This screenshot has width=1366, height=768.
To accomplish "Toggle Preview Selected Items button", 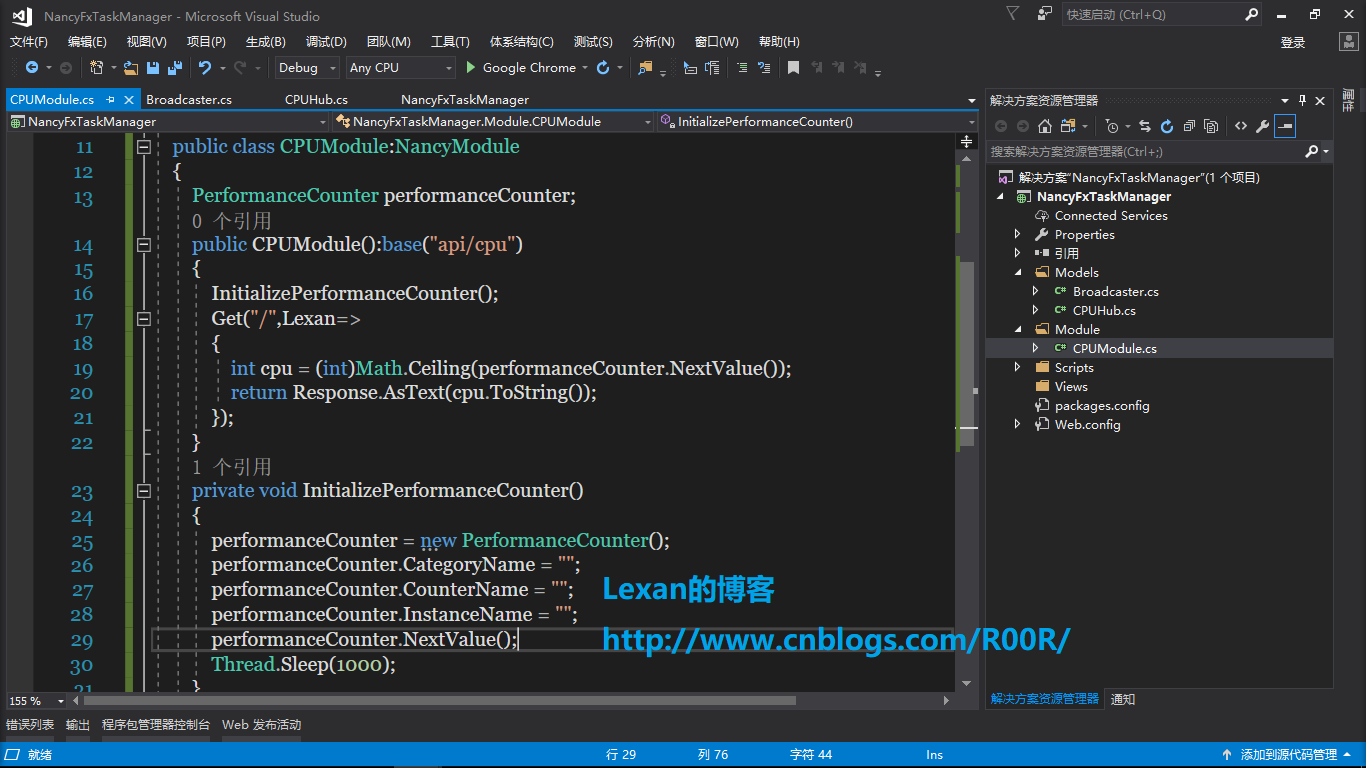I will pos(1285,126).
